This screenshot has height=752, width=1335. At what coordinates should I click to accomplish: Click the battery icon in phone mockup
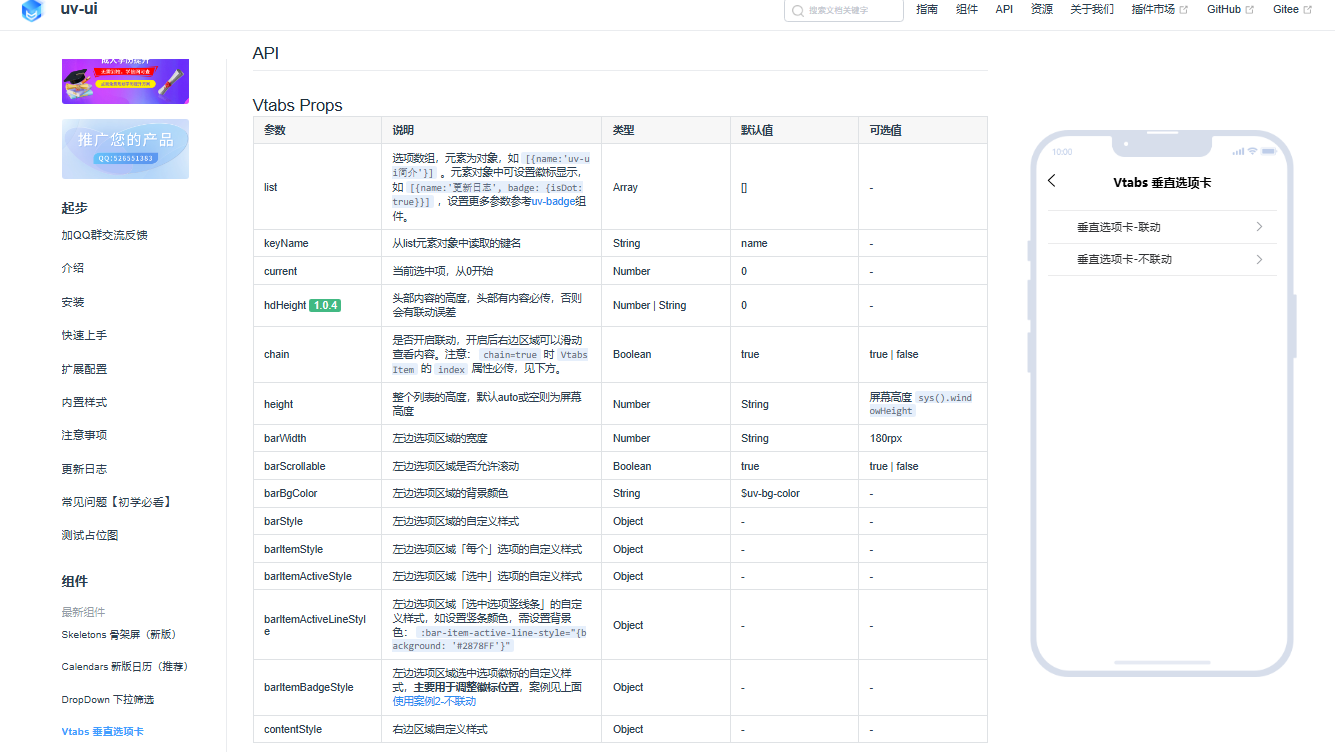(1268, 151)
